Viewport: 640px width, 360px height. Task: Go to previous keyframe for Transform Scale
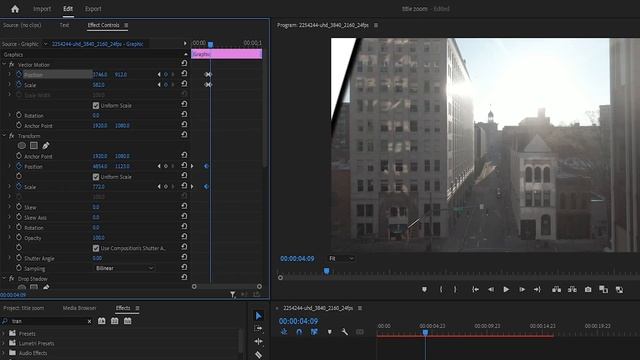[159, 187]
